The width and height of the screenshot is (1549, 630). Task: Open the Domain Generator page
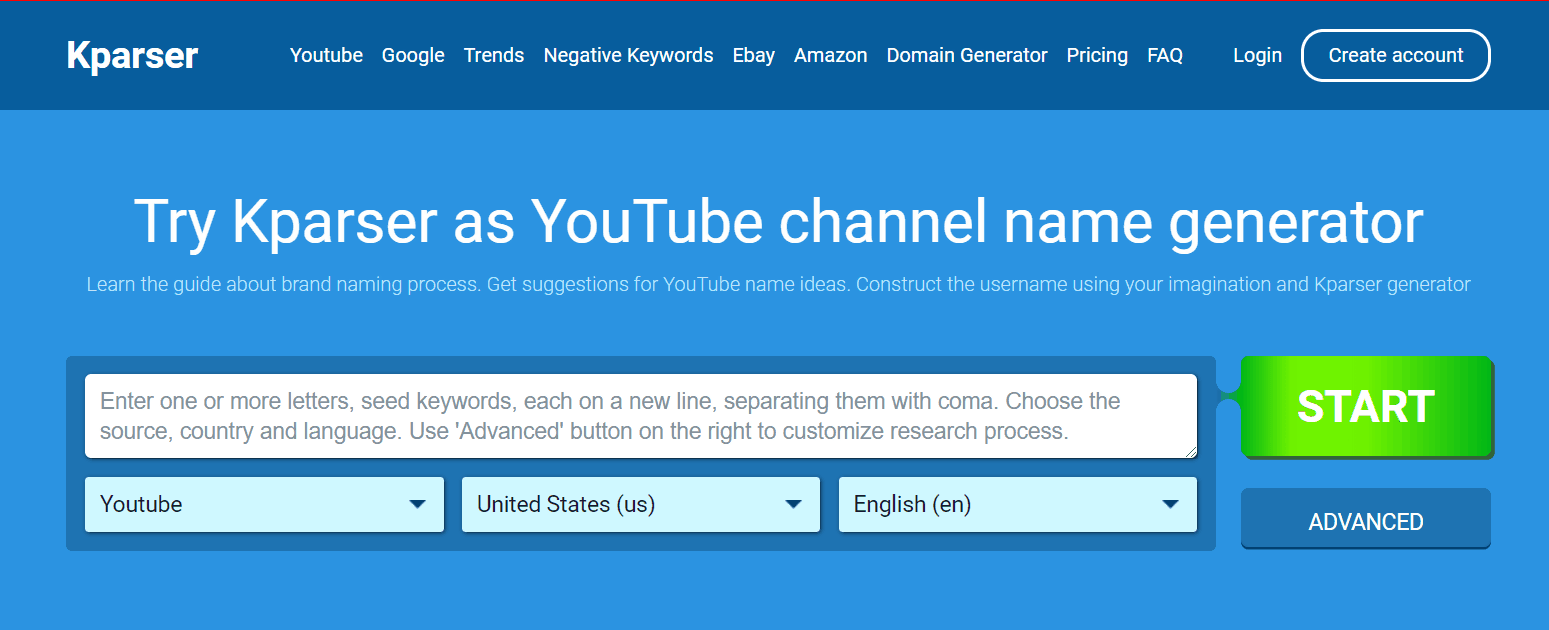[x=967, y=56]
